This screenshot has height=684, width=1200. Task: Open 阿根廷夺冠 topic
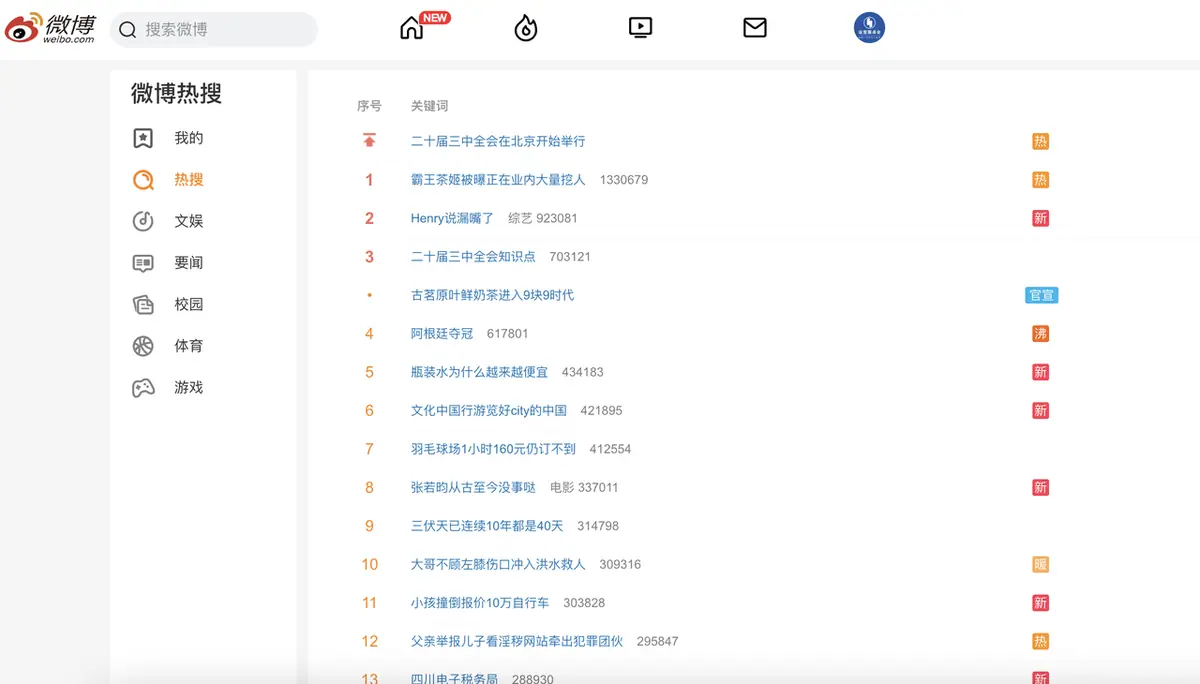pyautogui.click(x=442, y=334)
